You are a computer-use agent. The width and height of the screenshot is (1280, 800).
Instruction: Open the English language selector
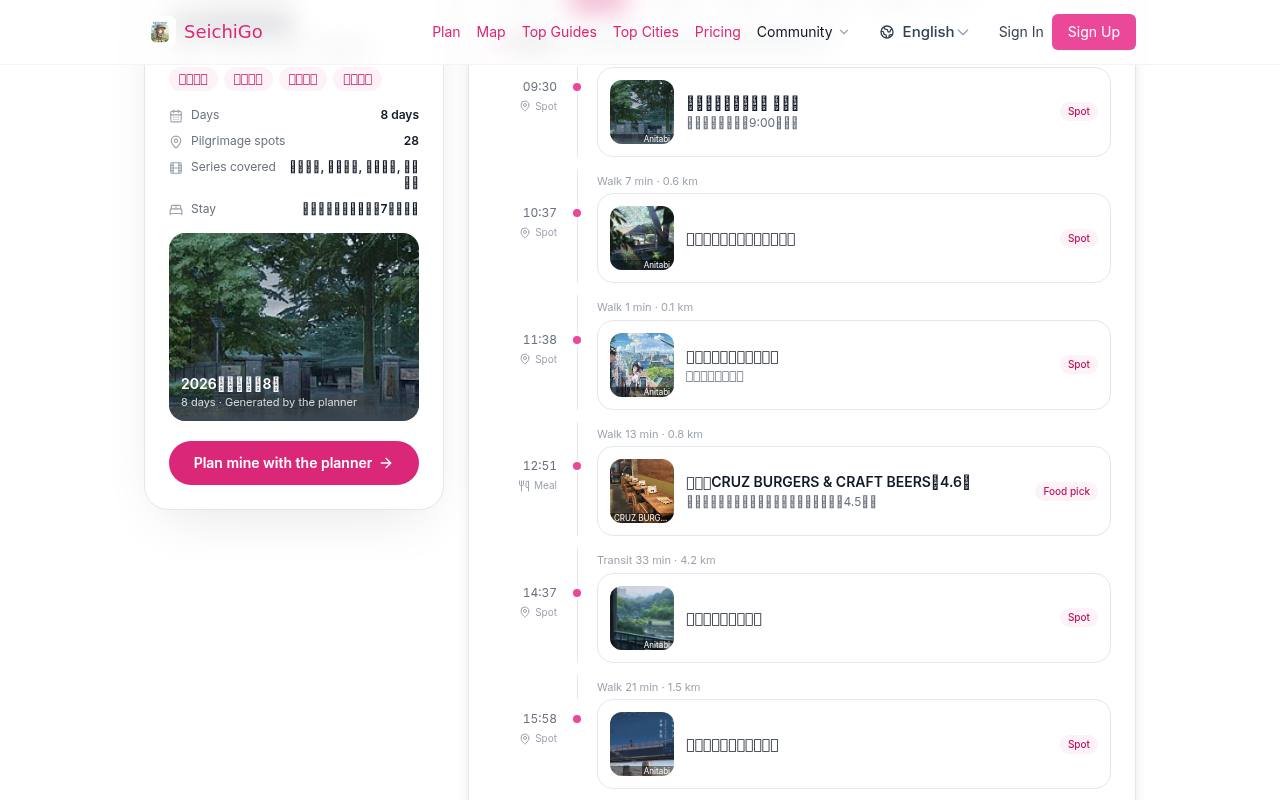pyautogui.click(x=925, y=32)
